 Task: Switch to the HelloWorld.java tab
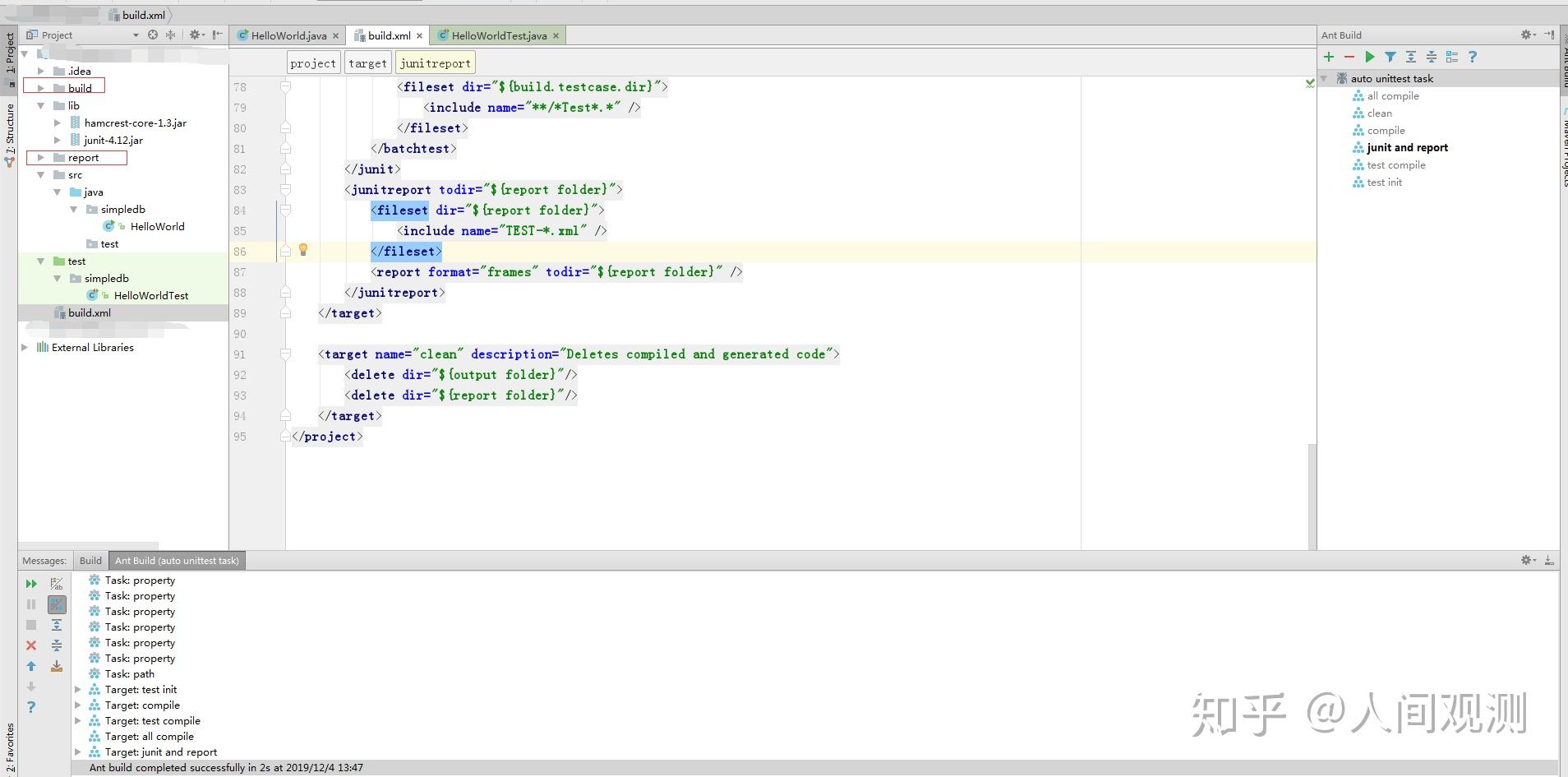coord(288,35)
